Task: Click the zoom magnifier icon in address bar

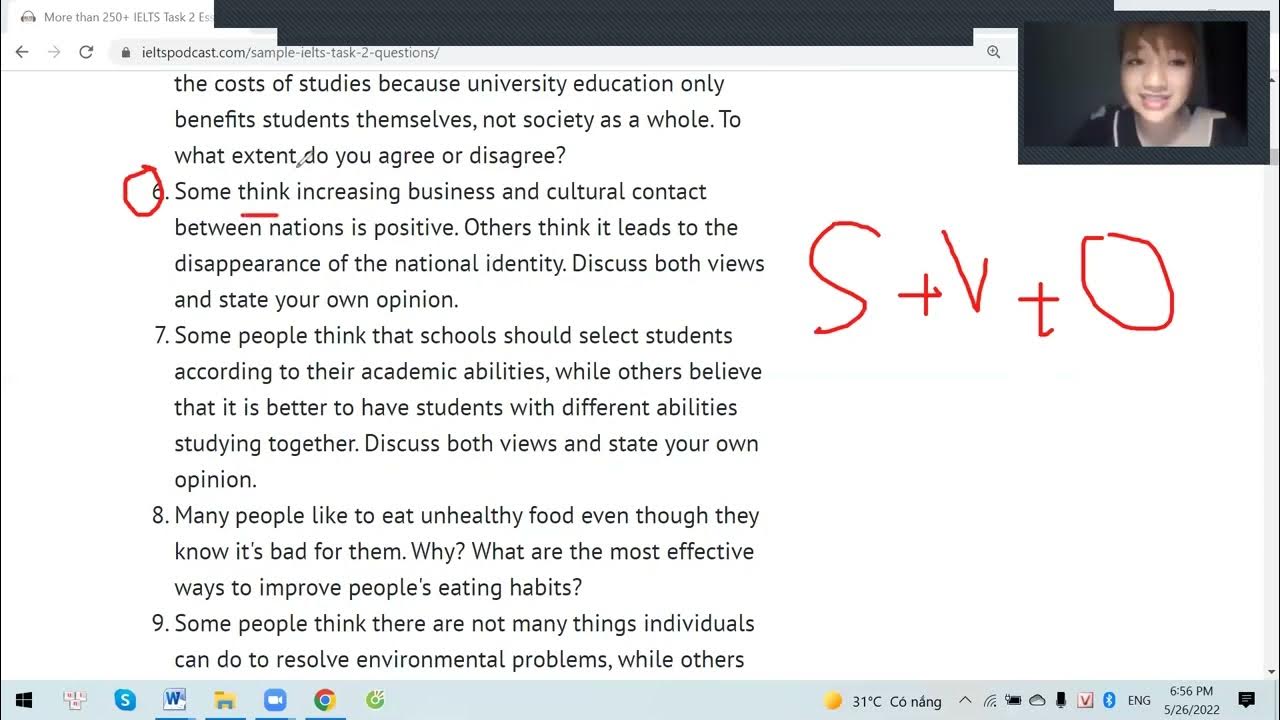Action: (x=993, y=52)
